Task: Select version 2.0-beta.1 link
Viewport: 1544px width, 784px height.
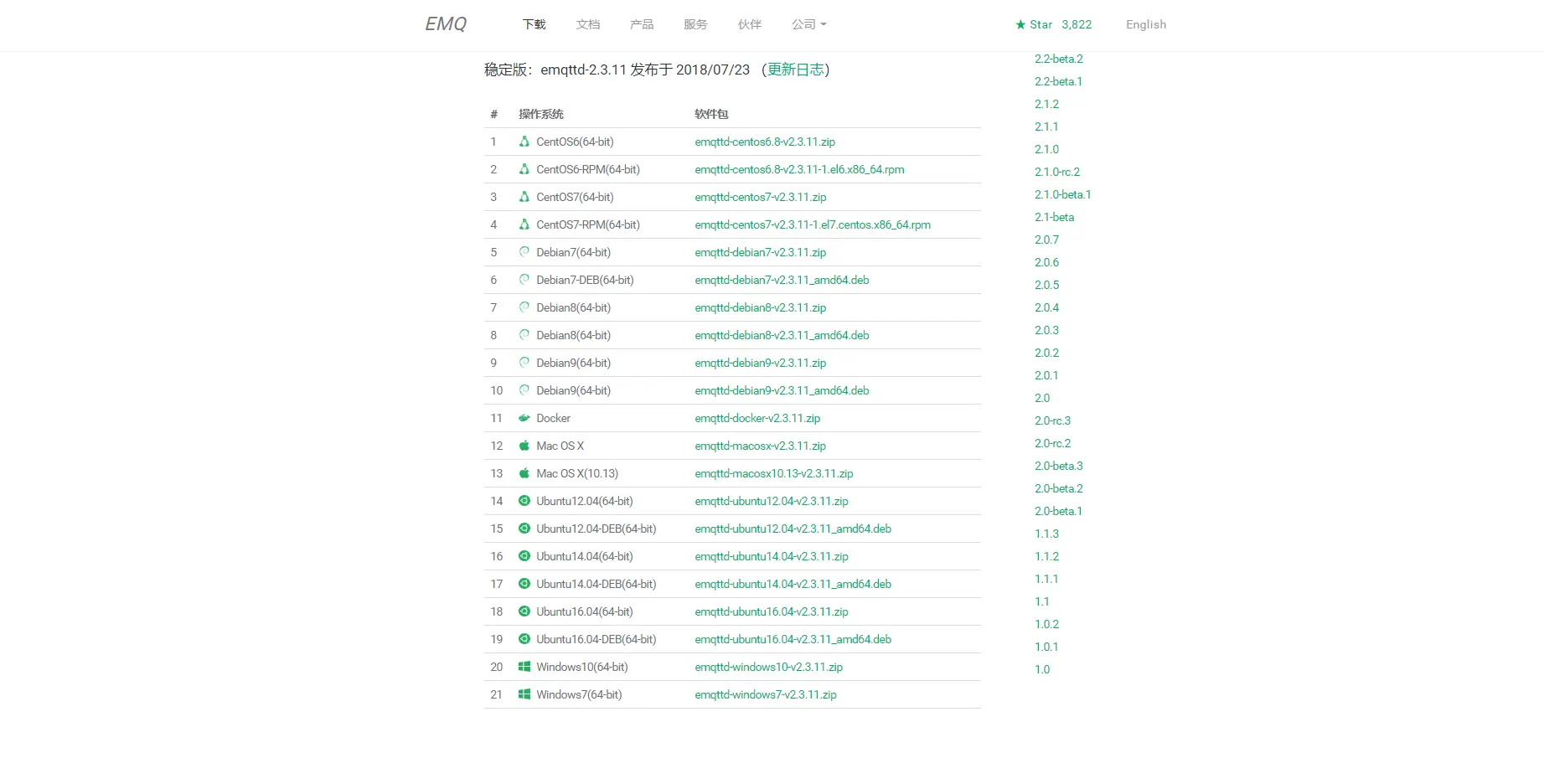Action: (x=1058, y=511)
